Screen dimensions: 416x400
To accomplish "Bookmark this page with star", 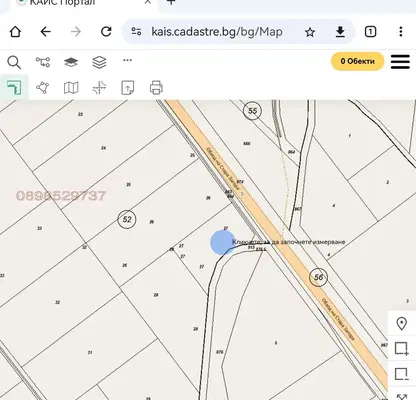I will point(310,32).
